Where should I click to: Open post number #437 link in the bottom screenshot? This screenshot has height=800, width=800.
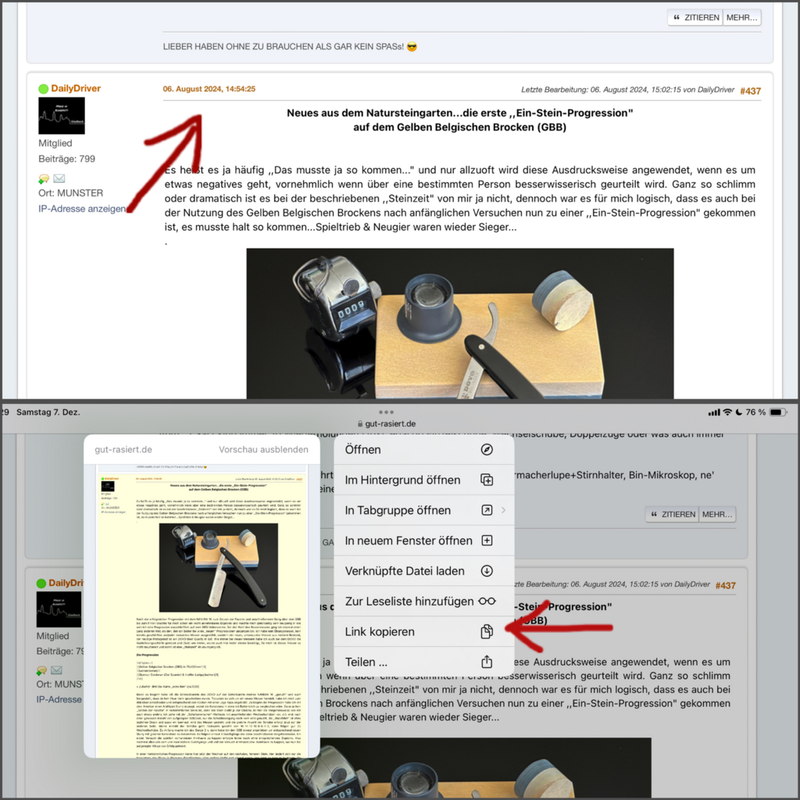725,585
